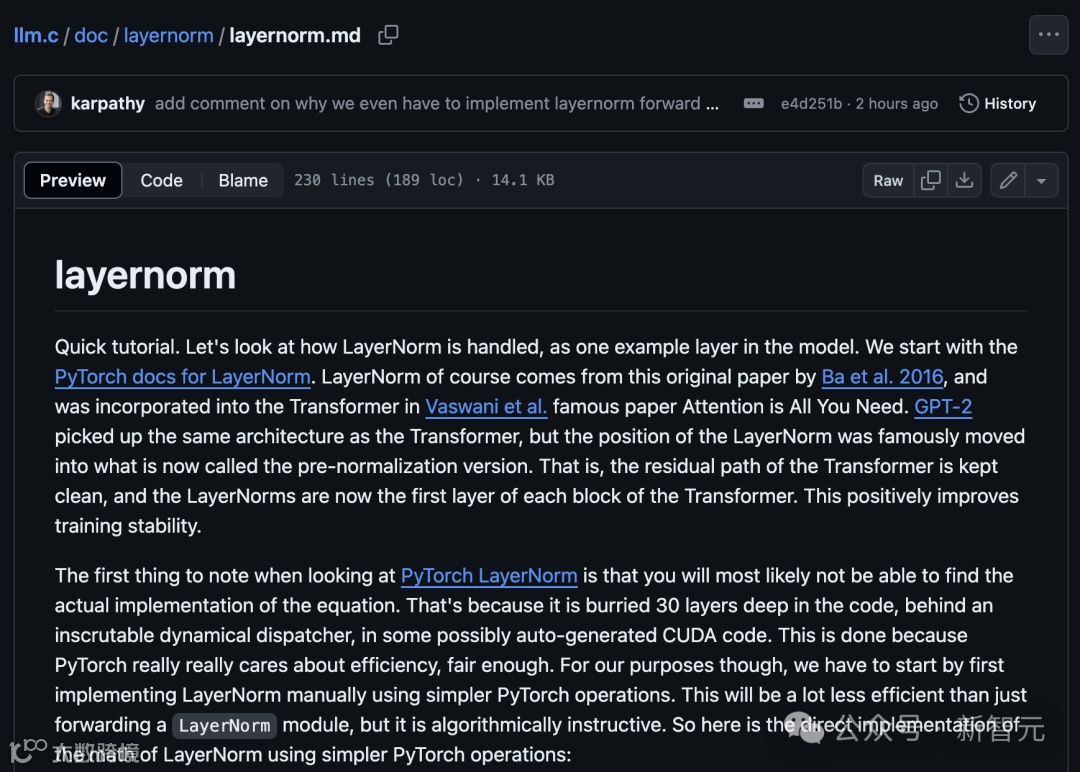Image resolution: width=1080 pixels, height=772 pixels.
Task: Click the layernorm page heading
Action: coord(145,275)
